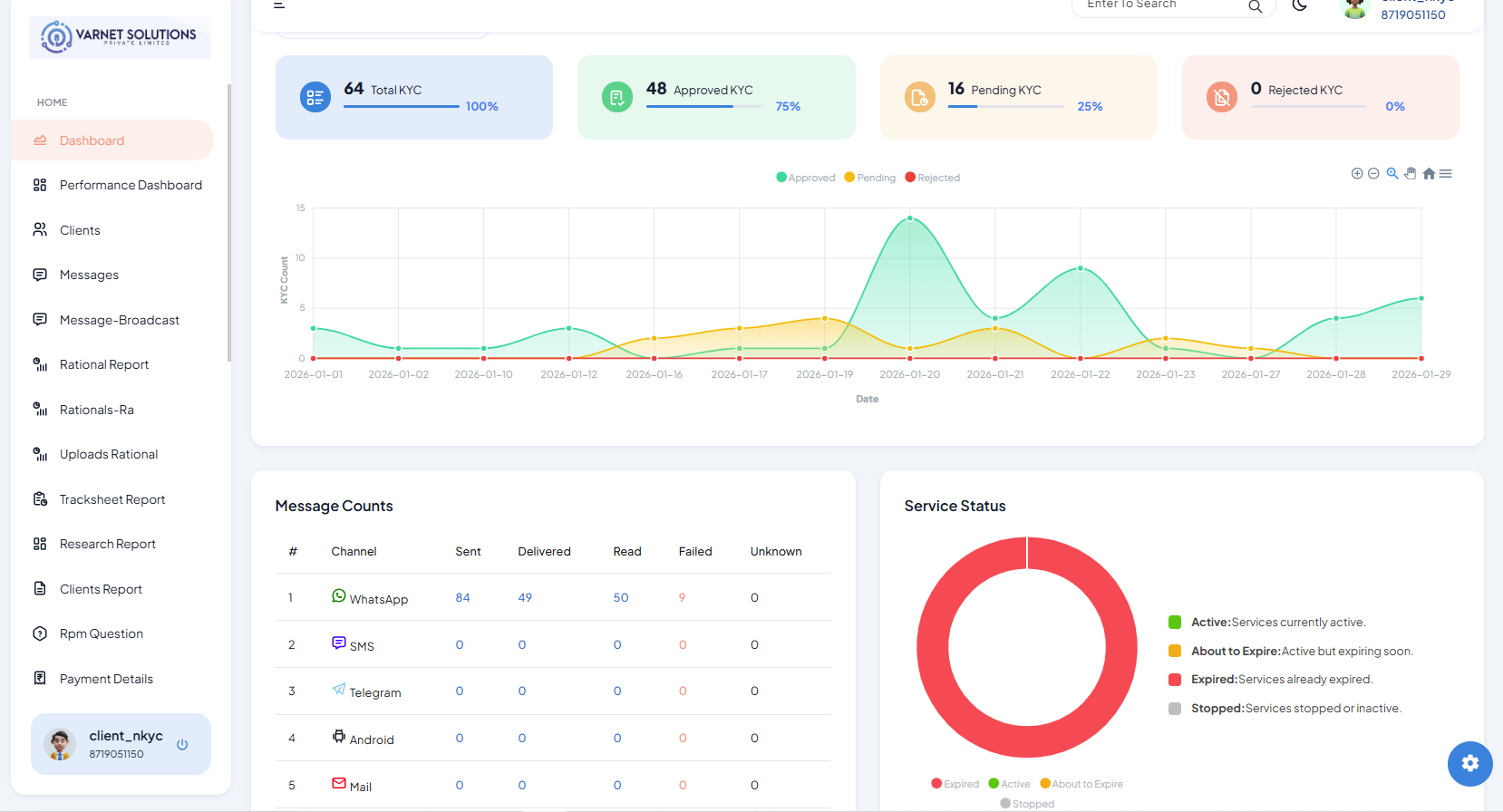Click the Performance Dashboard grid icon
Image resolution: width=1503 pixels, height=812 pixels.
pos(40,185)
